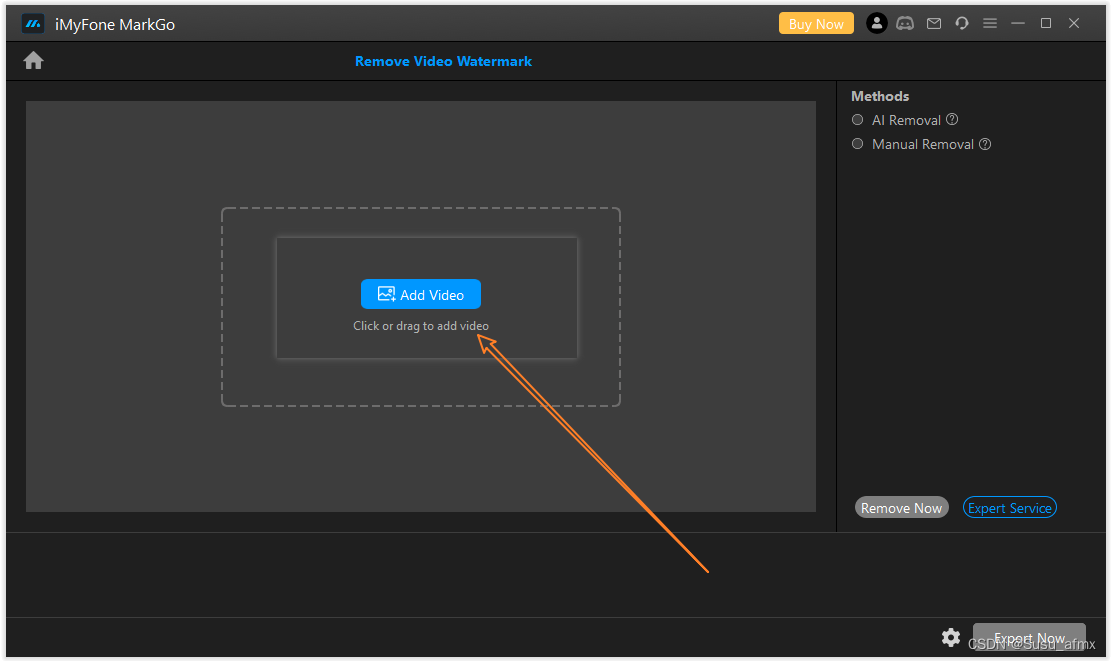This screenshot has width=1112, height=661.
Task: Click the Add Video button
Action: pyautogui.click(x=421, y=294)
